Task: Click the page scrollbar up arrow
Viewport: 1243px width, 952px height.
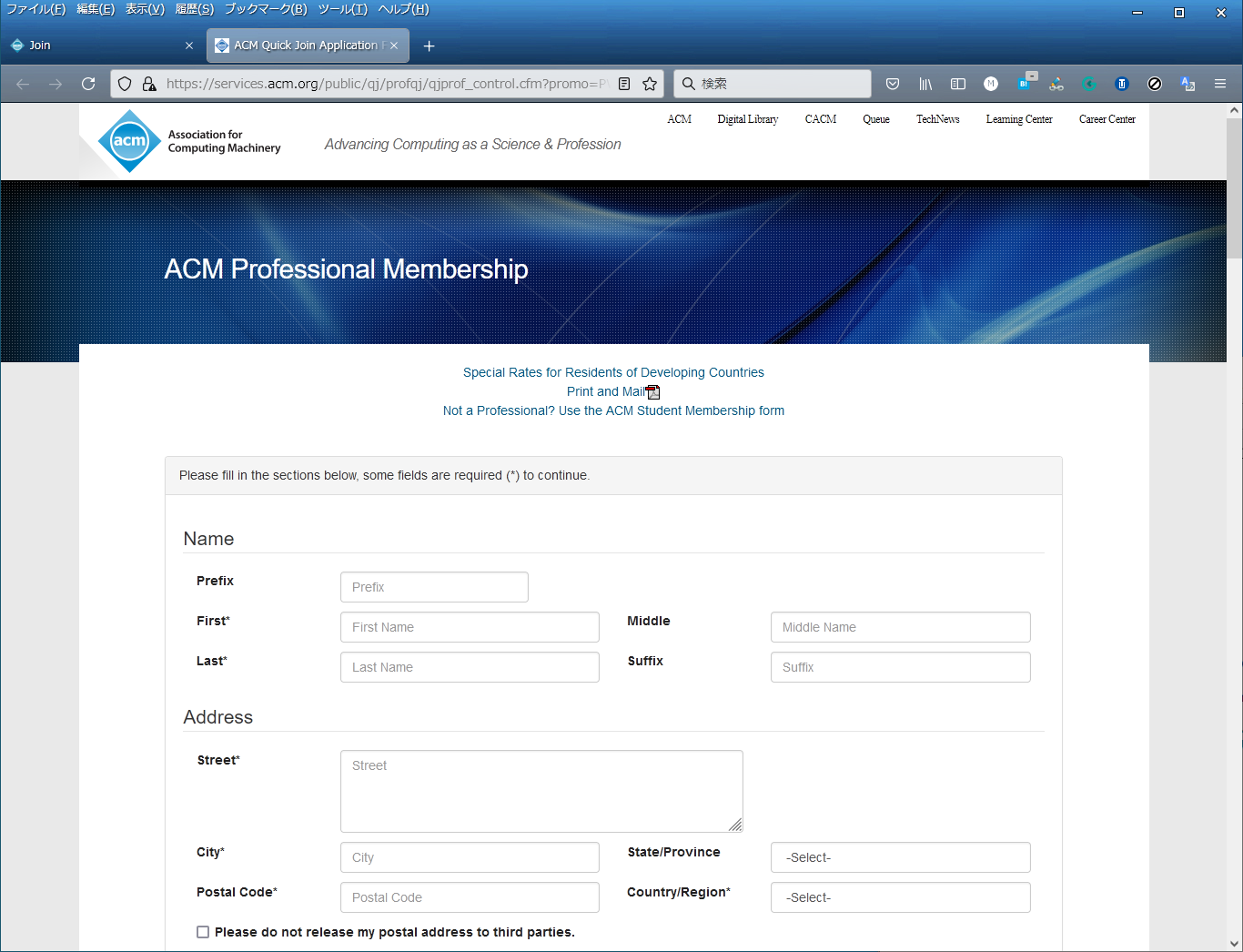Action: point(1234,110)
